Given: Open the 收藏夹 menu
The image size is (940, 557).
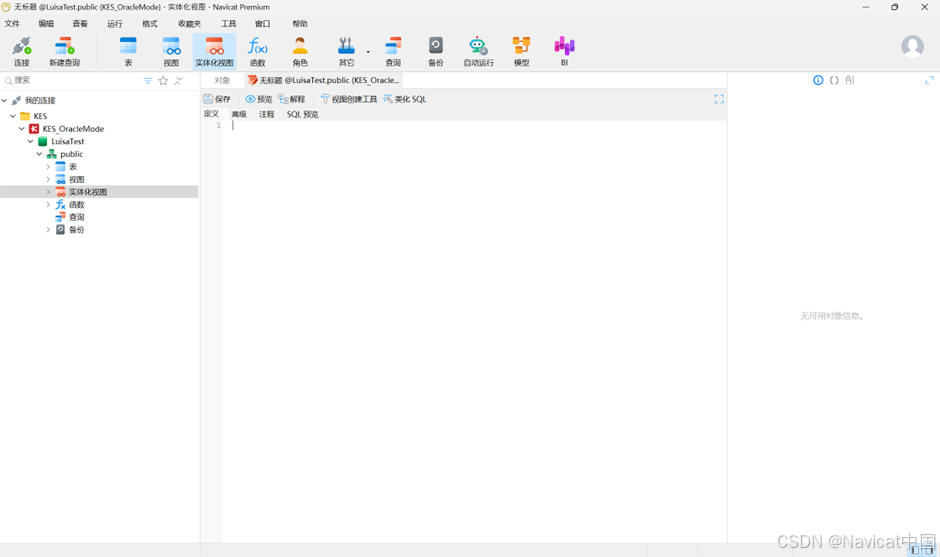Looking at the screenshot, I should coord(189,23).
